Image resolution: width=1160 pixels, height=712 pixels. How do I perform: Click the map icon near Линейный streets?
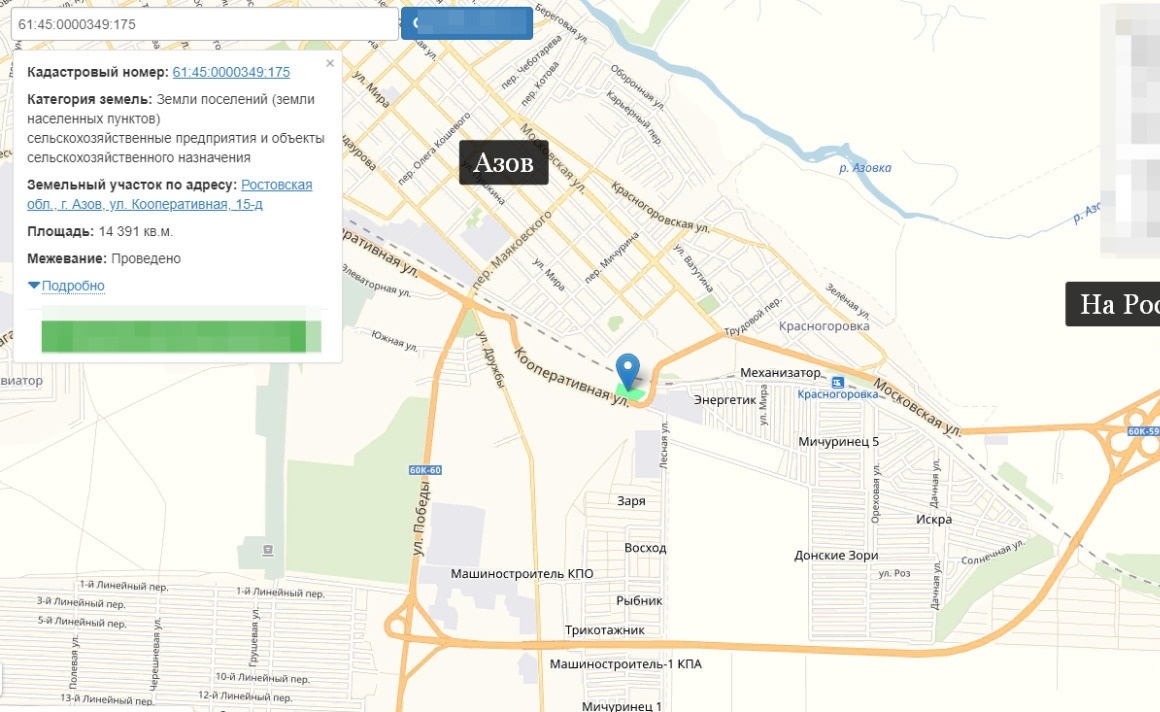tap(268, 550)
